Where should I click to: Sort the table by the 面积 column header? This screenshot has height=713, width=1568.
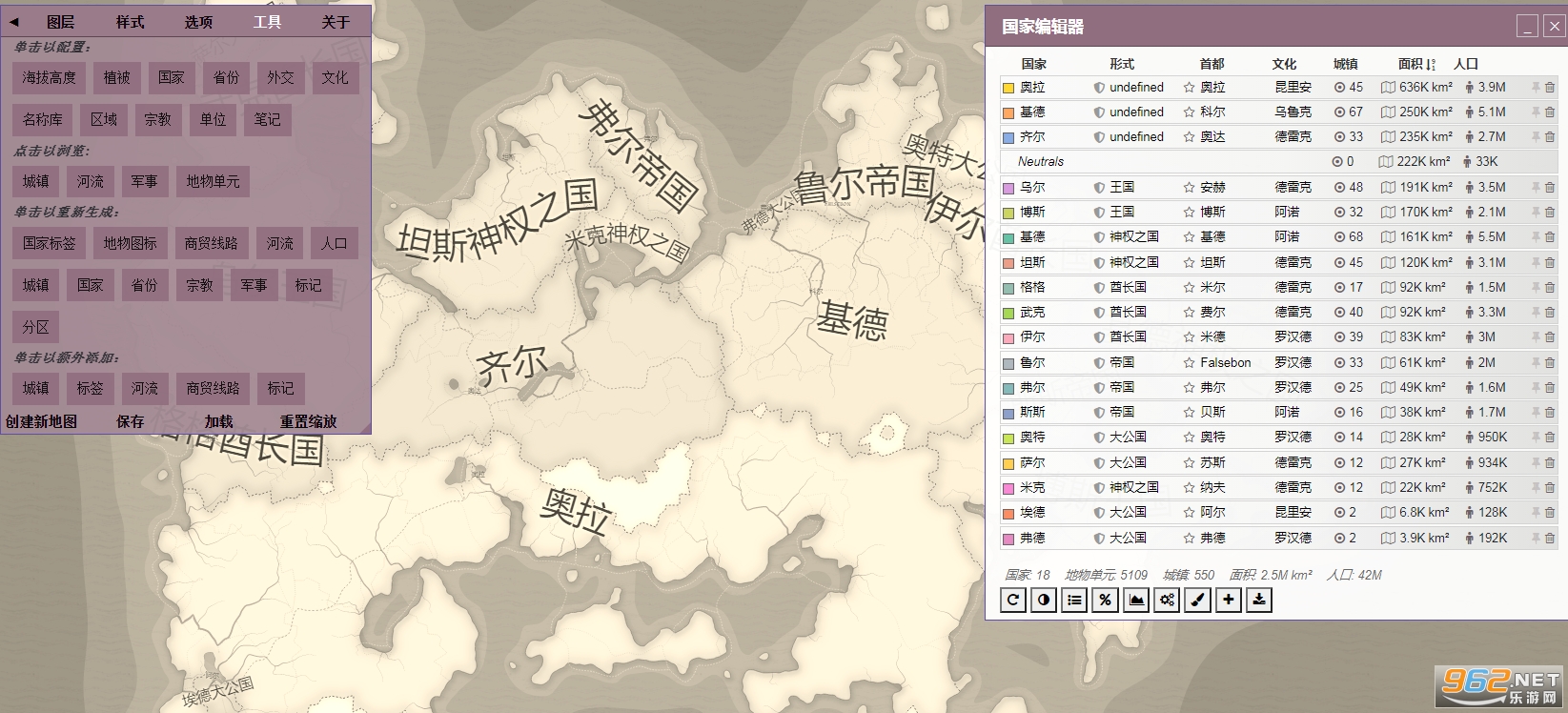[1415, 64]
